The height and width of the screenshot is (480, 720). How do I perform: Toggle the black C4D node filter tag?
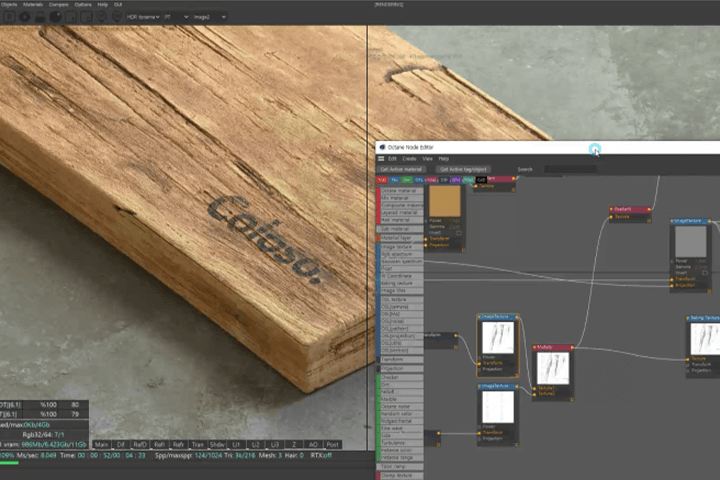click(x=481, y=180)
